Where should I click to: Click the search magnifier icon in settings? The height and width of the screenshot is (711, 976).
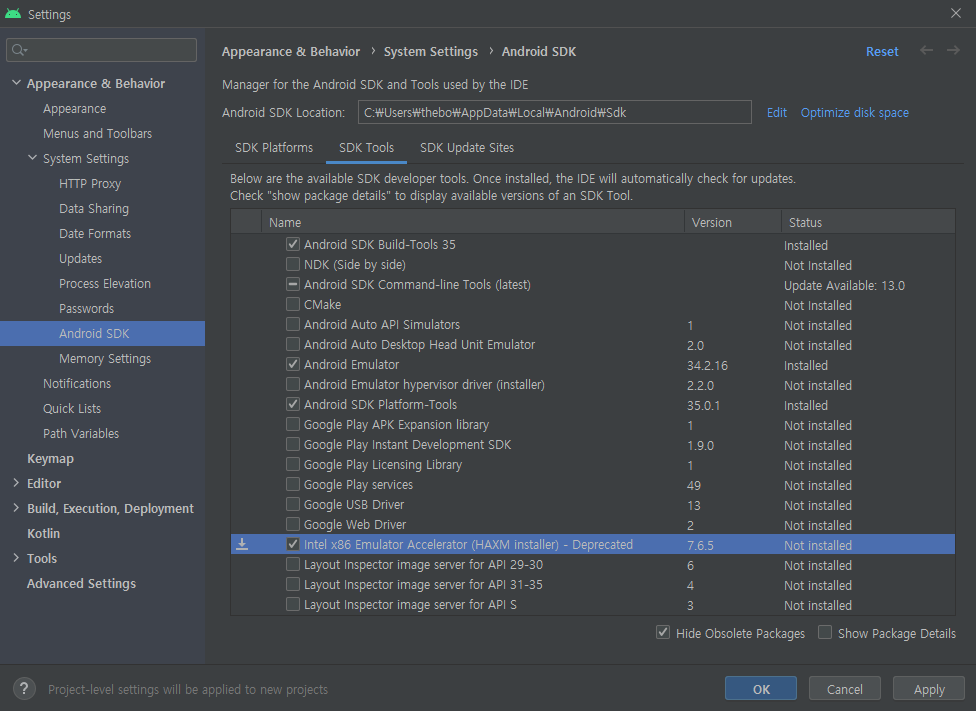click(x=19, y=50)
